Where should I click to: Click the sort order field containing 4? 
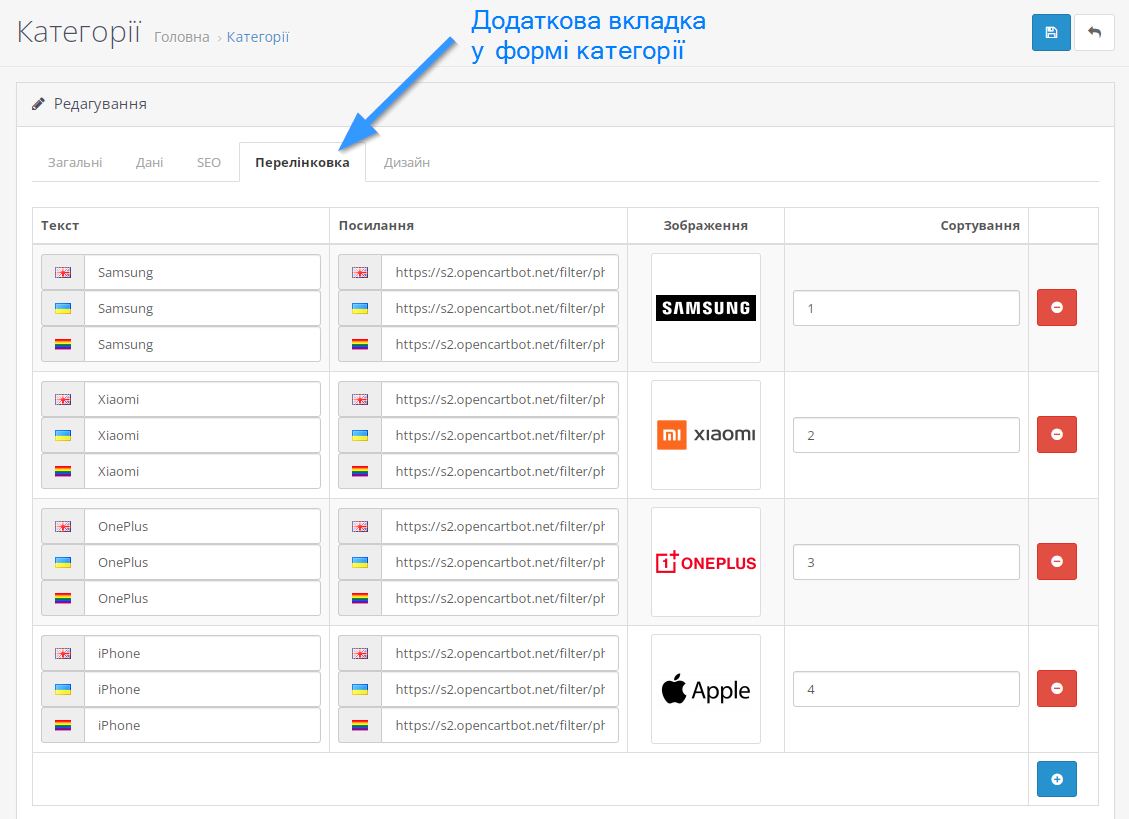[x=906, y=689]
